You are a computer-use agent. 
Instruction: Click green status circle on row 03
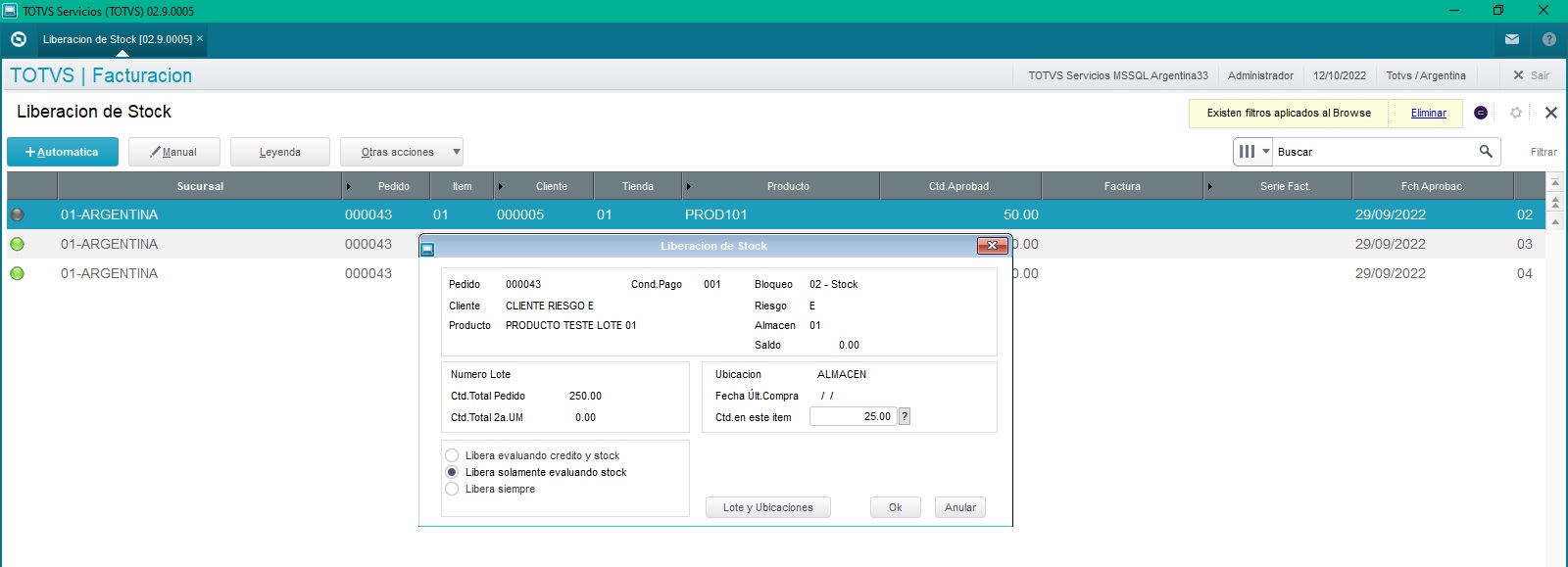[17, 244]
